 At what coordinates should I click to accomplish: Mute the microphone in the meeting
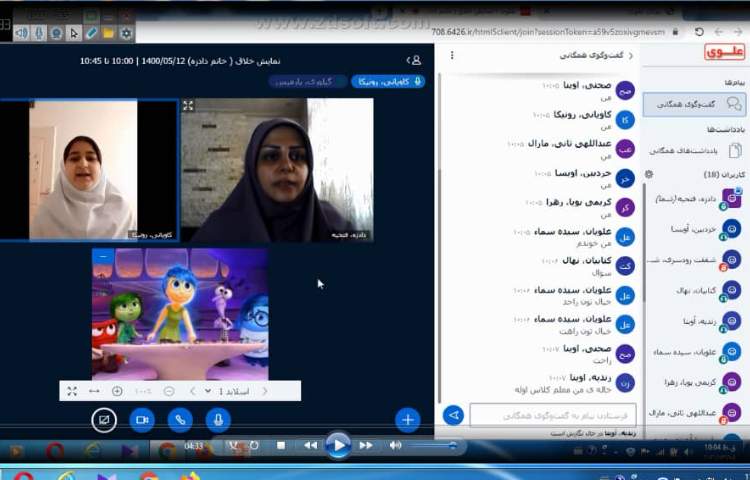click(218, 420)
